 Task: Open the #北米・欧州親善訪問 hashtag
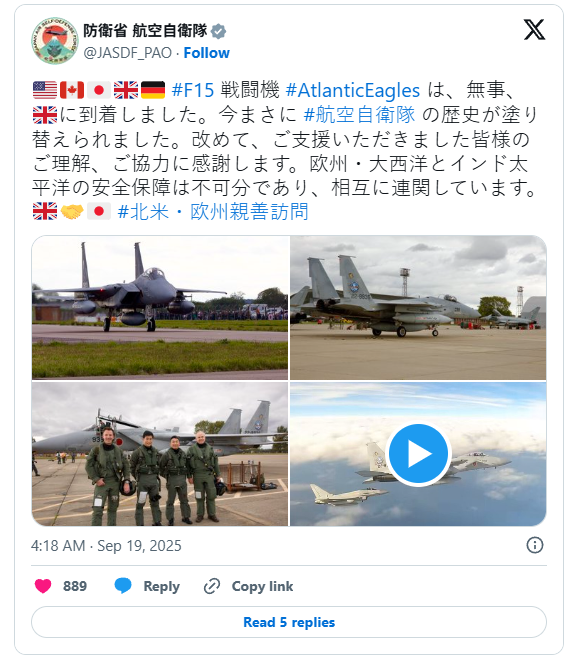coord(213,211)
